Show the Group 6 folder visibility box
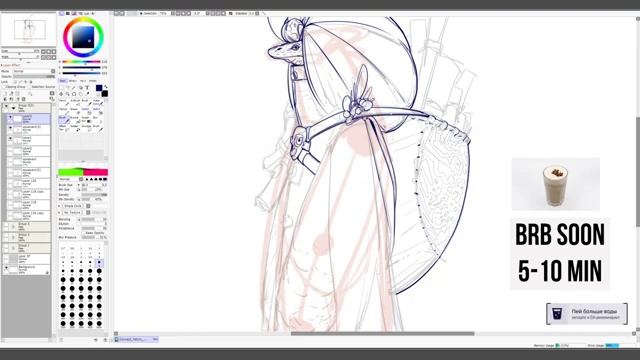 [x=6, y=225]
